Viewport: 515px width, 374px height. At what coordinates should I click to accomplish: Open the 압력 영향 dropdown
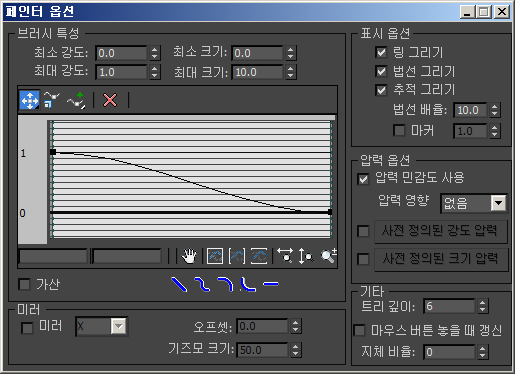[498, 203]
